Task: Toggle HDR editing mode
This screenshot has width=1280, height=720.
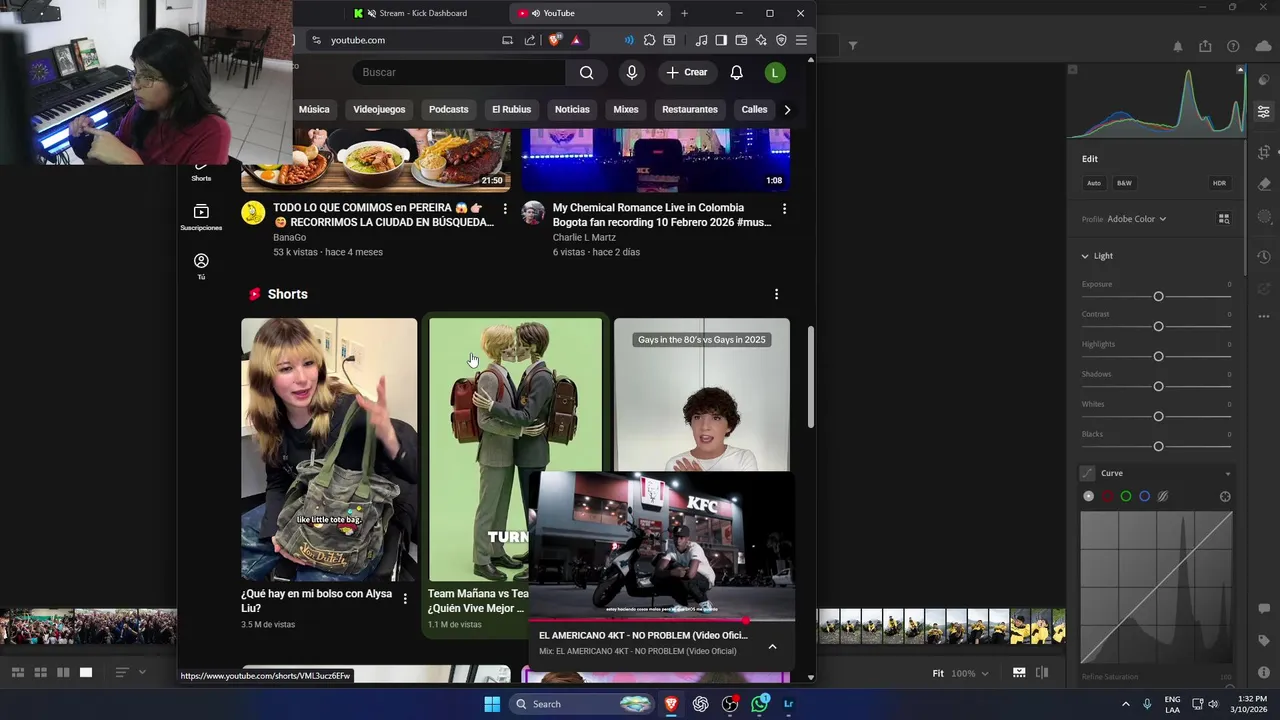Action: 1219,183
